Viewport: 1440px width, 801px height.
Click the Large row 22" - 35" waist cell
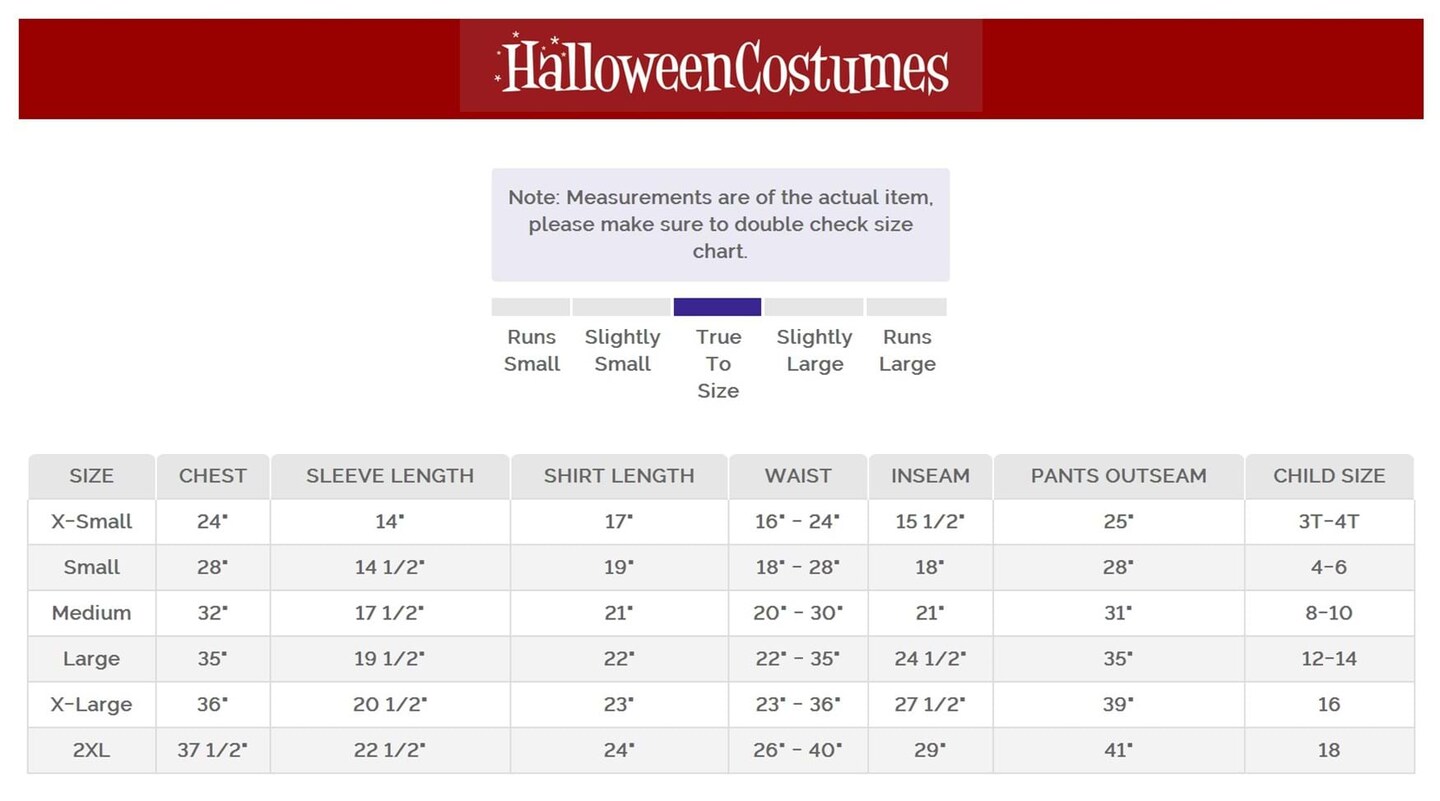tap(798, 659)
